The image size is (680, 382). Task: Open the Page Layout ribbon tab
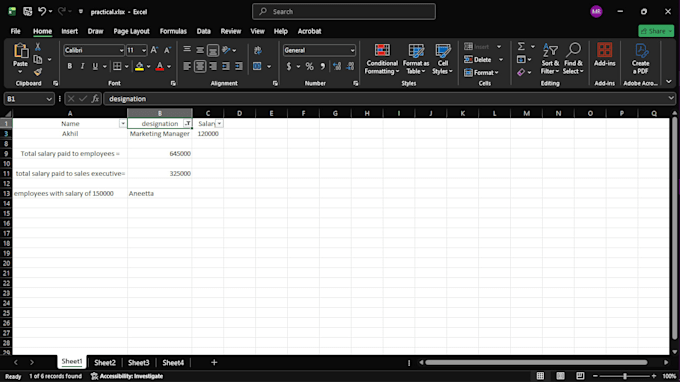coord(131,31)
